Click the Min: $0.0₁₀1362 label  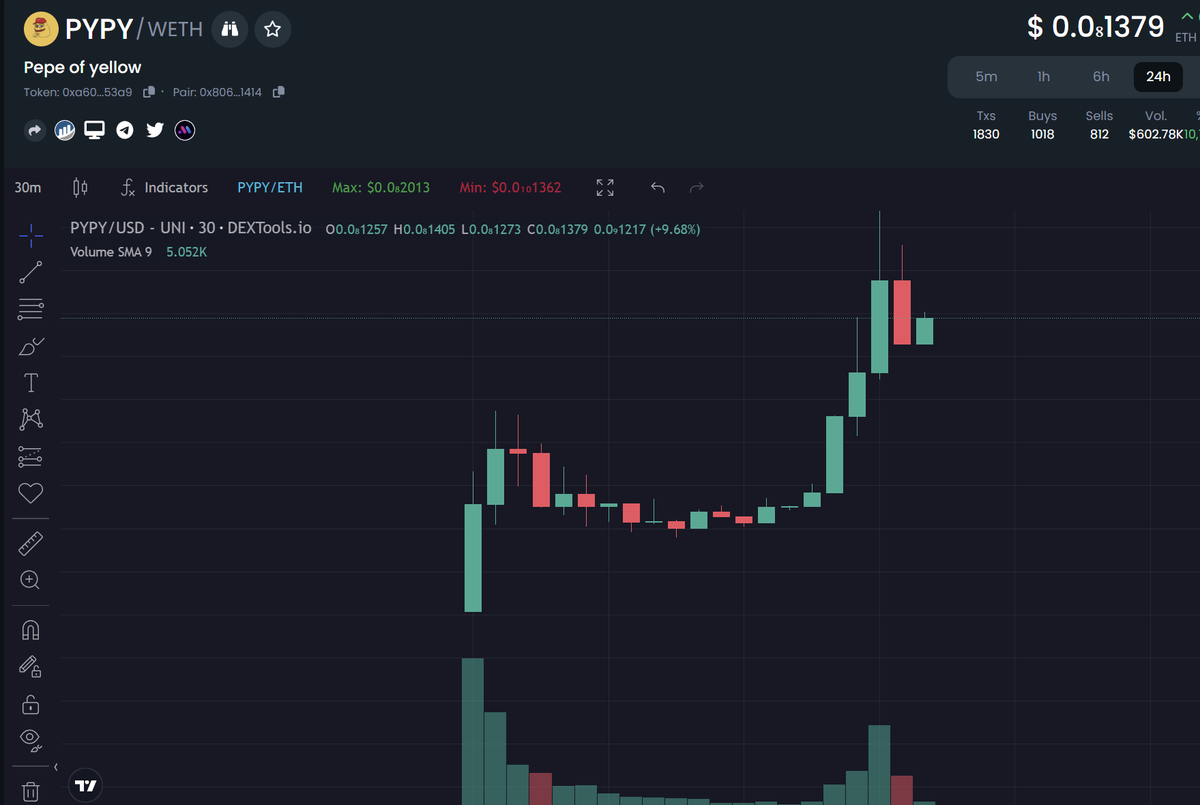tap(510, 187)
